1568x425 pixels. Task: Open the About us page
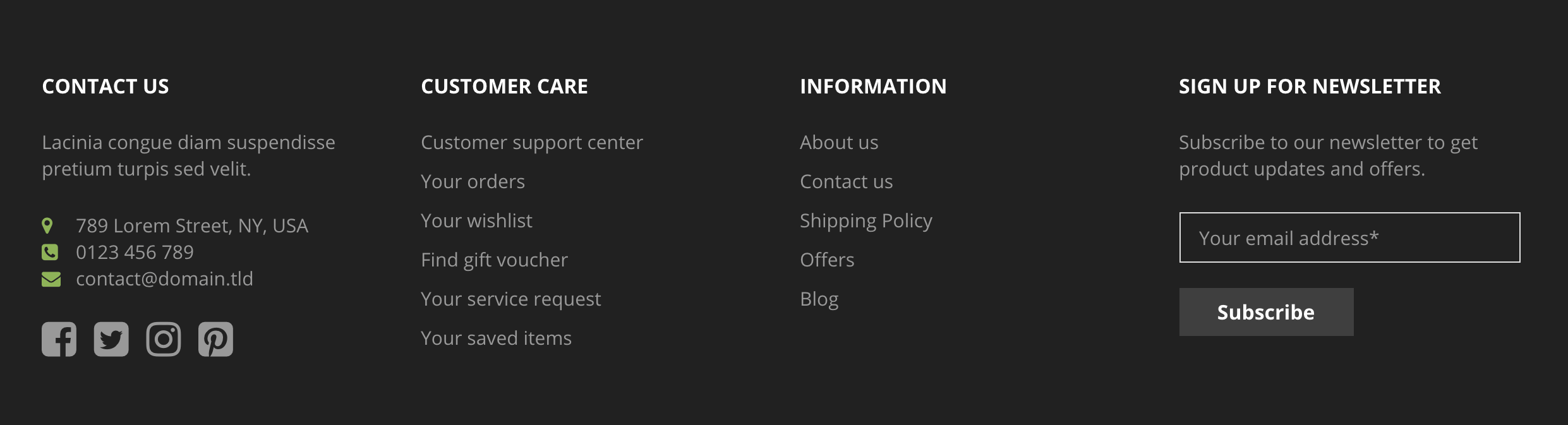tap(838, 143)
